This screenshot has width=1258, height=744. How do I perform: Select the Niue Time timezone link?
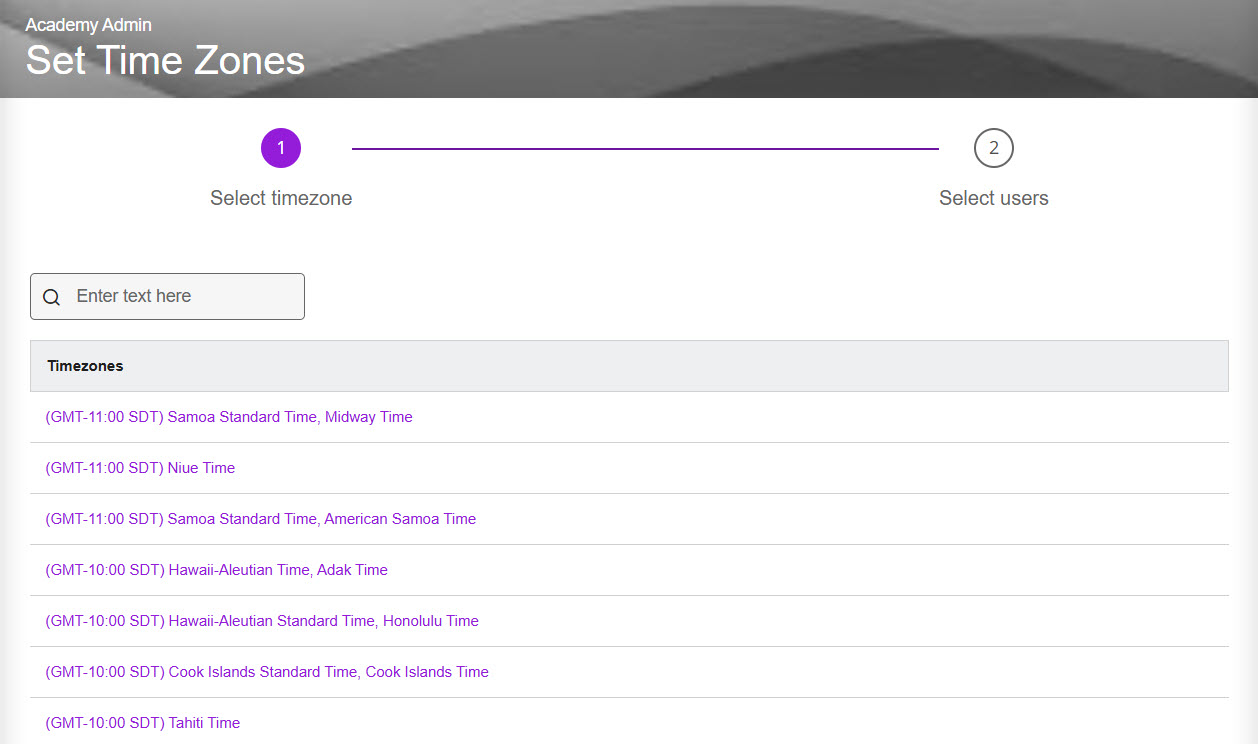pos(140,468)
